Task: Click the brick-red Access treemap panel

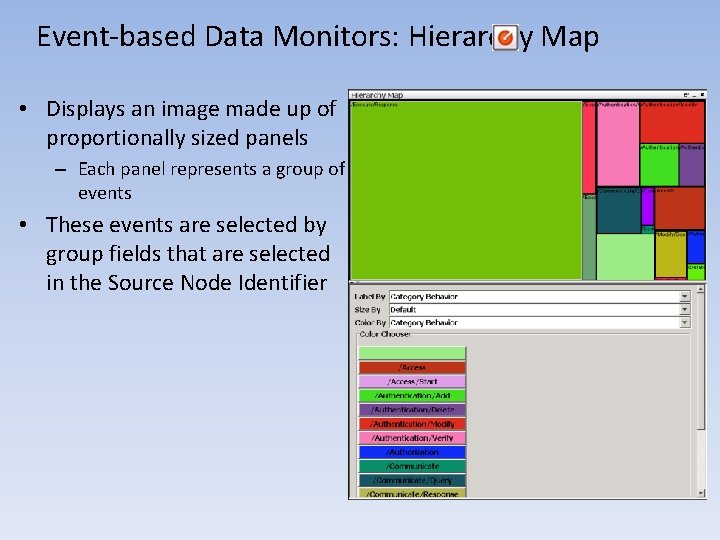Action: click(680, 208)
